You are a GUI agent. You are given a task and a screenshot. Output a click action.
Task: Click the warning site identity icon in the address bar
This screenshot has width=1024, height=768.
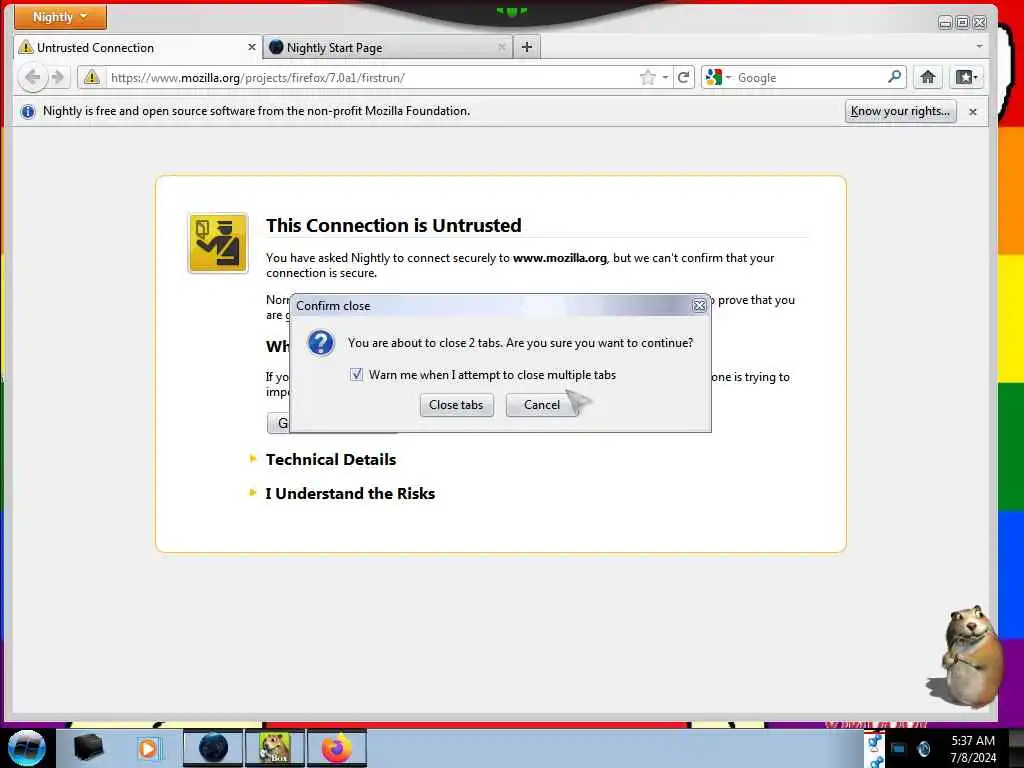(92, 78)
